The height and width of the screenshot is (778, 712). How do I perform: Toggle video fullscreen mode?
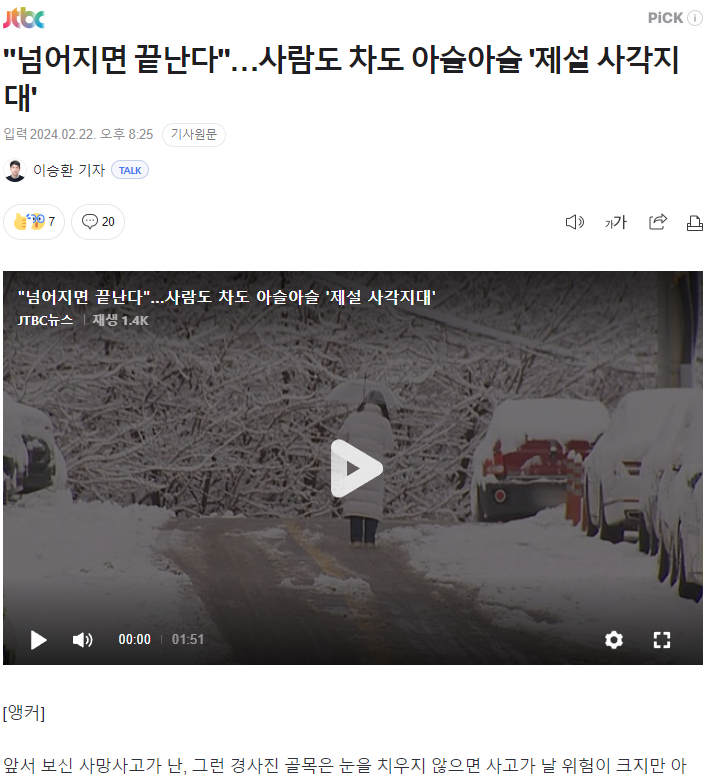[662, 640]
